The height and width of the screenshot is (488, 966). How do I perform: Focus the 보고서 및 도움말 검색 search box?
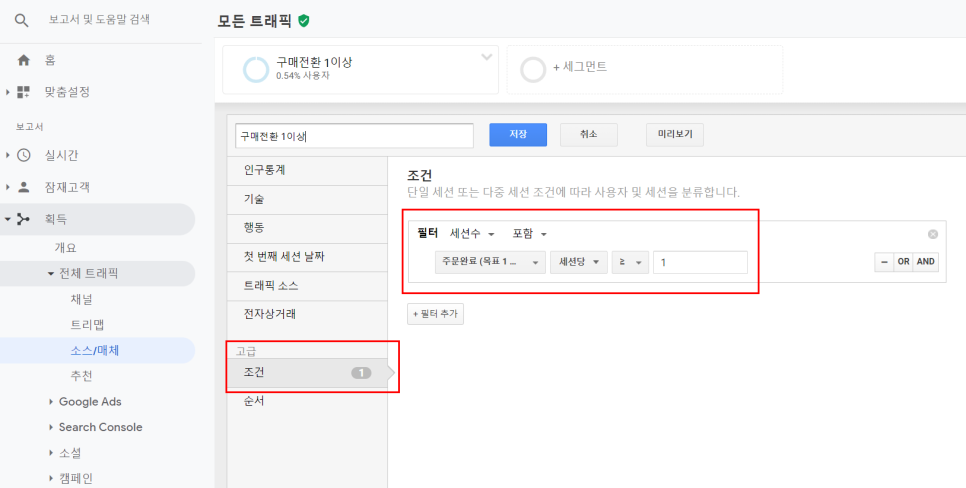pos(99,20)
